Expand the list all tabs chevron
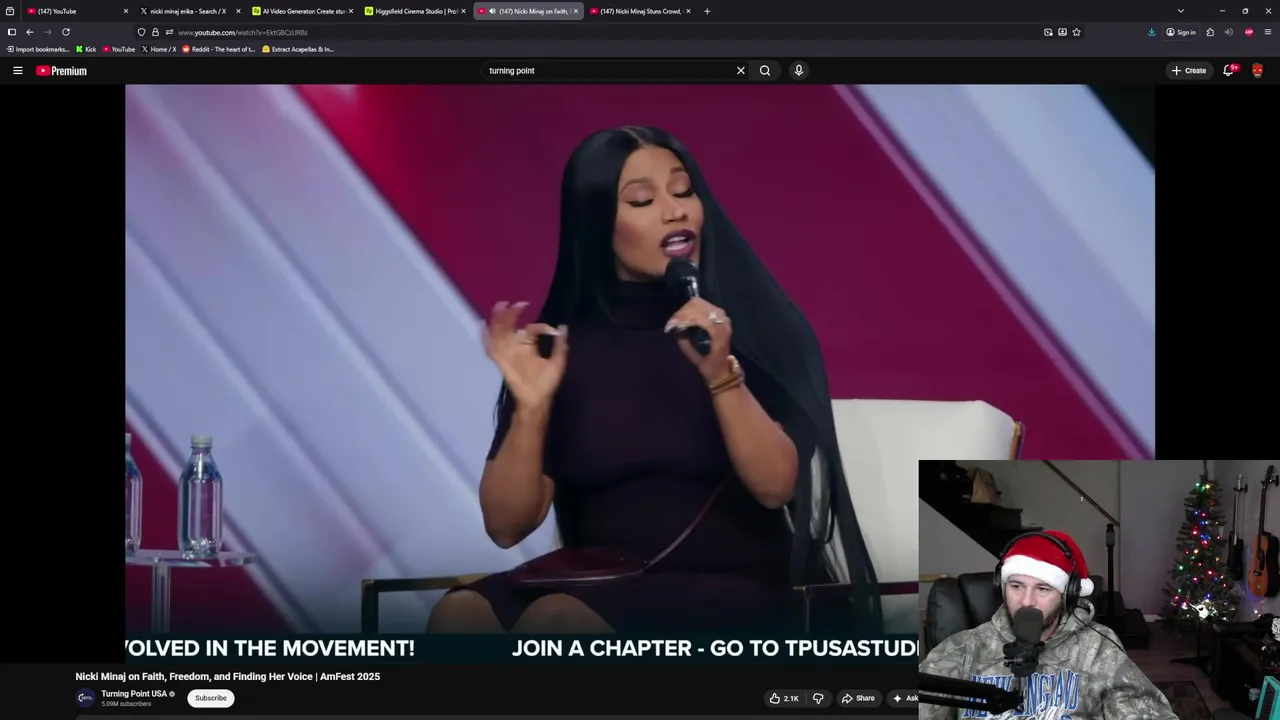1280x720 pixels. [1181, 11]
